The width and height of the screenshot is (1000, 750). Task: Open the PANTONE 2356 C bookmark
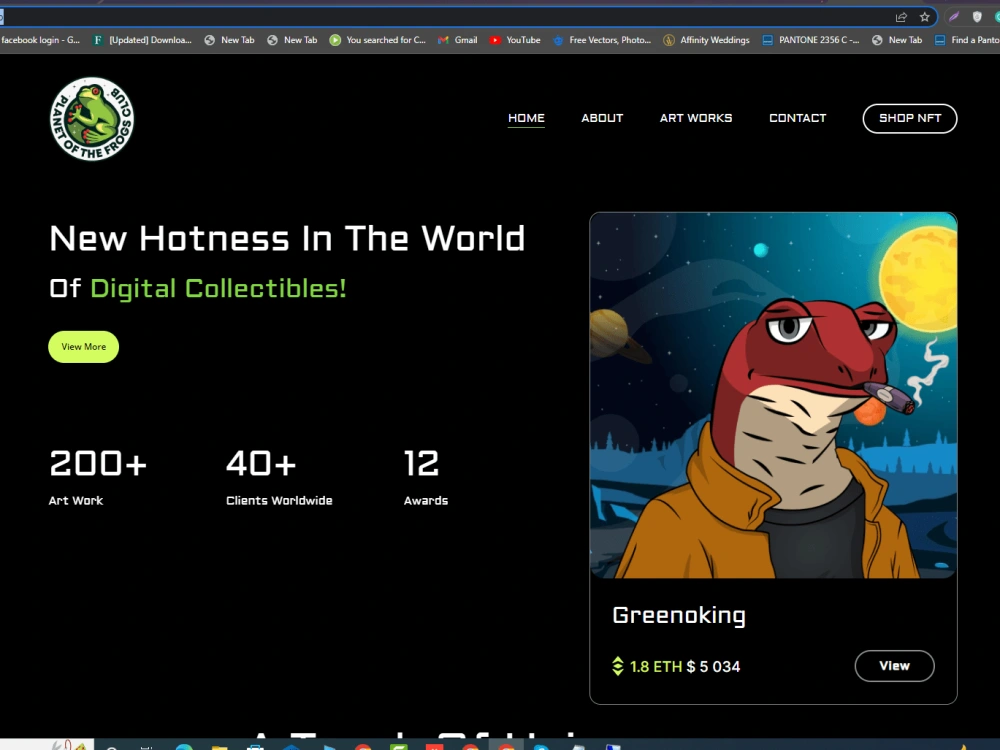click(x=811, y=40)
